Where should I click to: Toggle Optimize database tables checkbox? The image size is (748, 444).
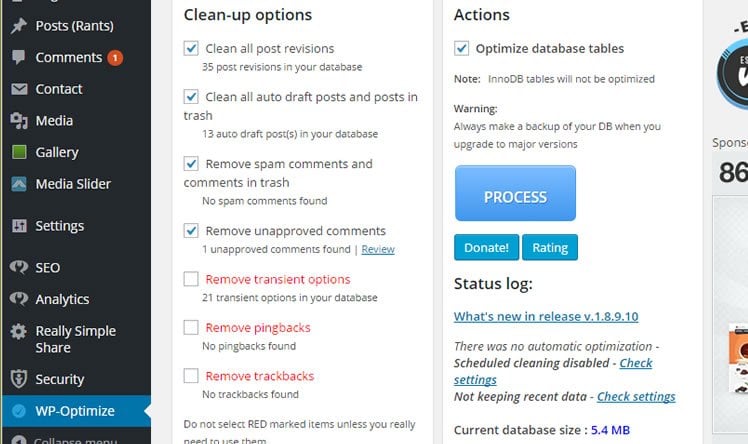pyautogui.click(x=461, y=48)
